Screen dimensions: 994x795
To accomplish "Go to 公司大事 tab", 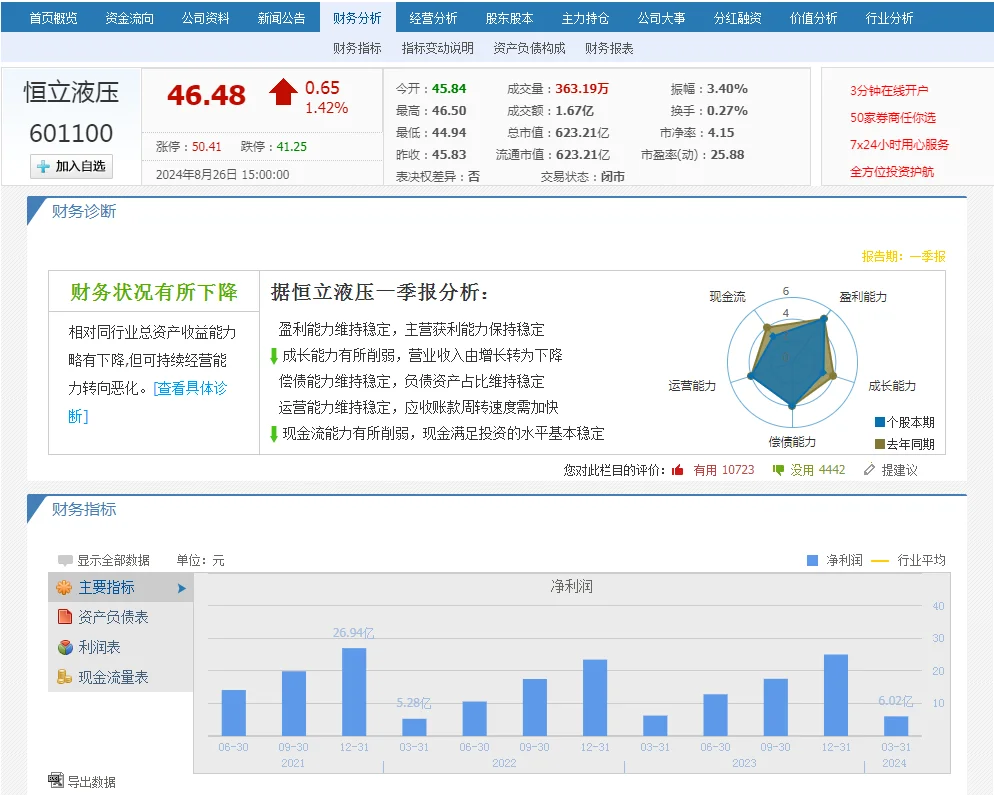I will (x=662, y=18).
